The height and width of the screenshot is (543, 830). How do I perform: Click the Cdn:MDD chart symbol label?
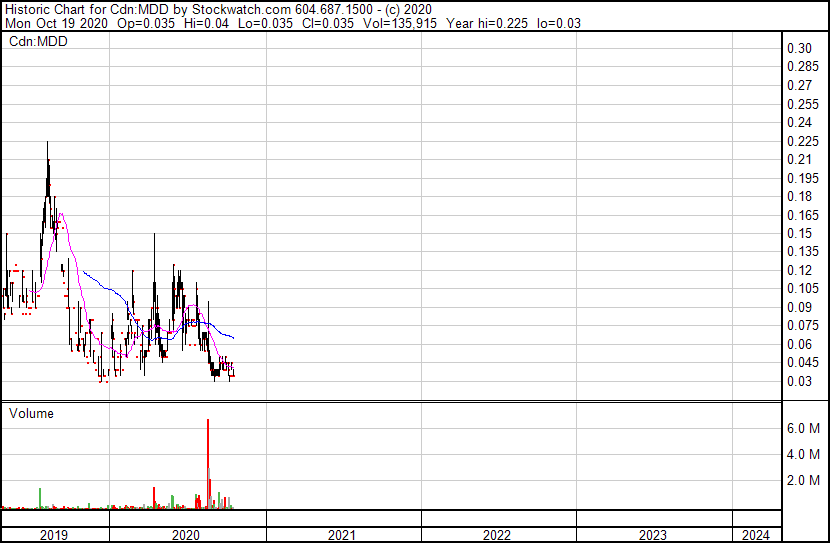[x=38, y=41]
